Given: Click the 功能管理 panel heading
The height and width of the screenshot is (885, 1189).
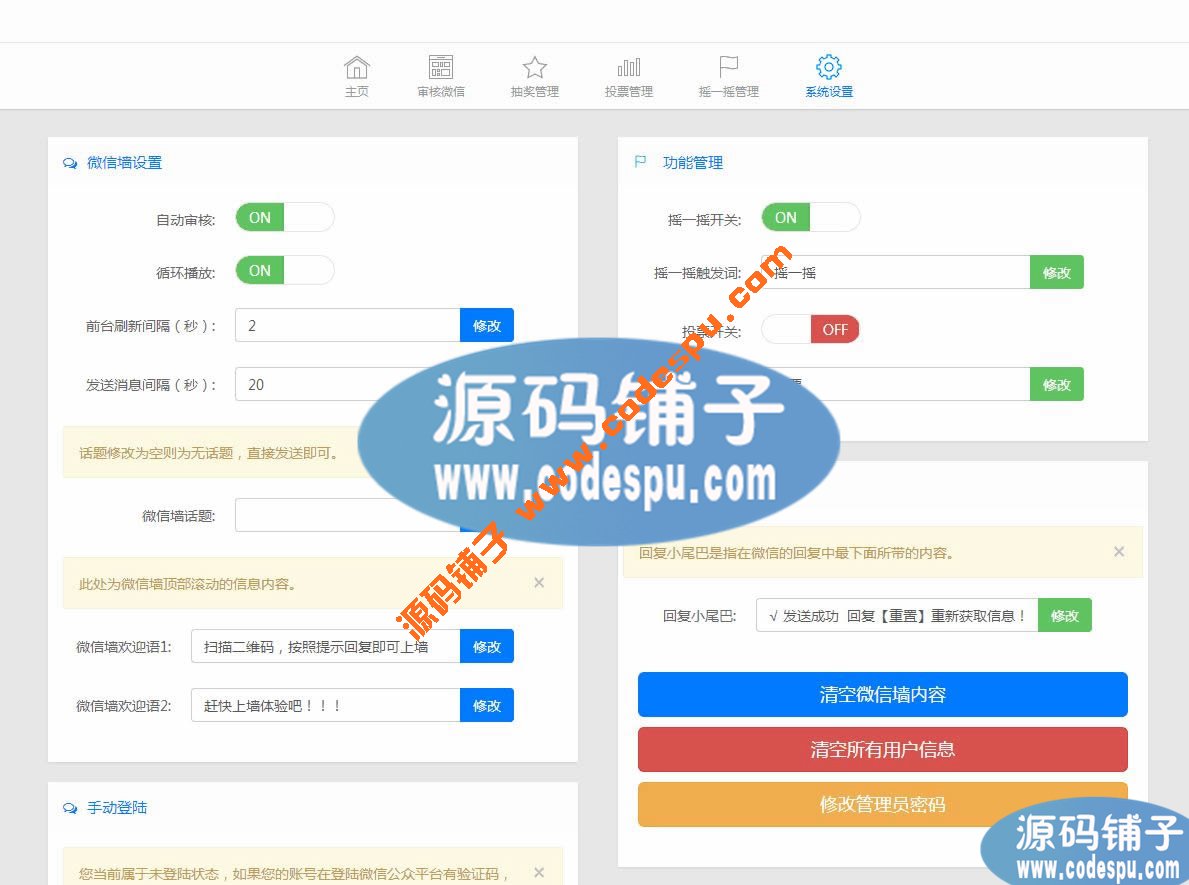Looking at the screenshot, I should (x=693, y=162).
